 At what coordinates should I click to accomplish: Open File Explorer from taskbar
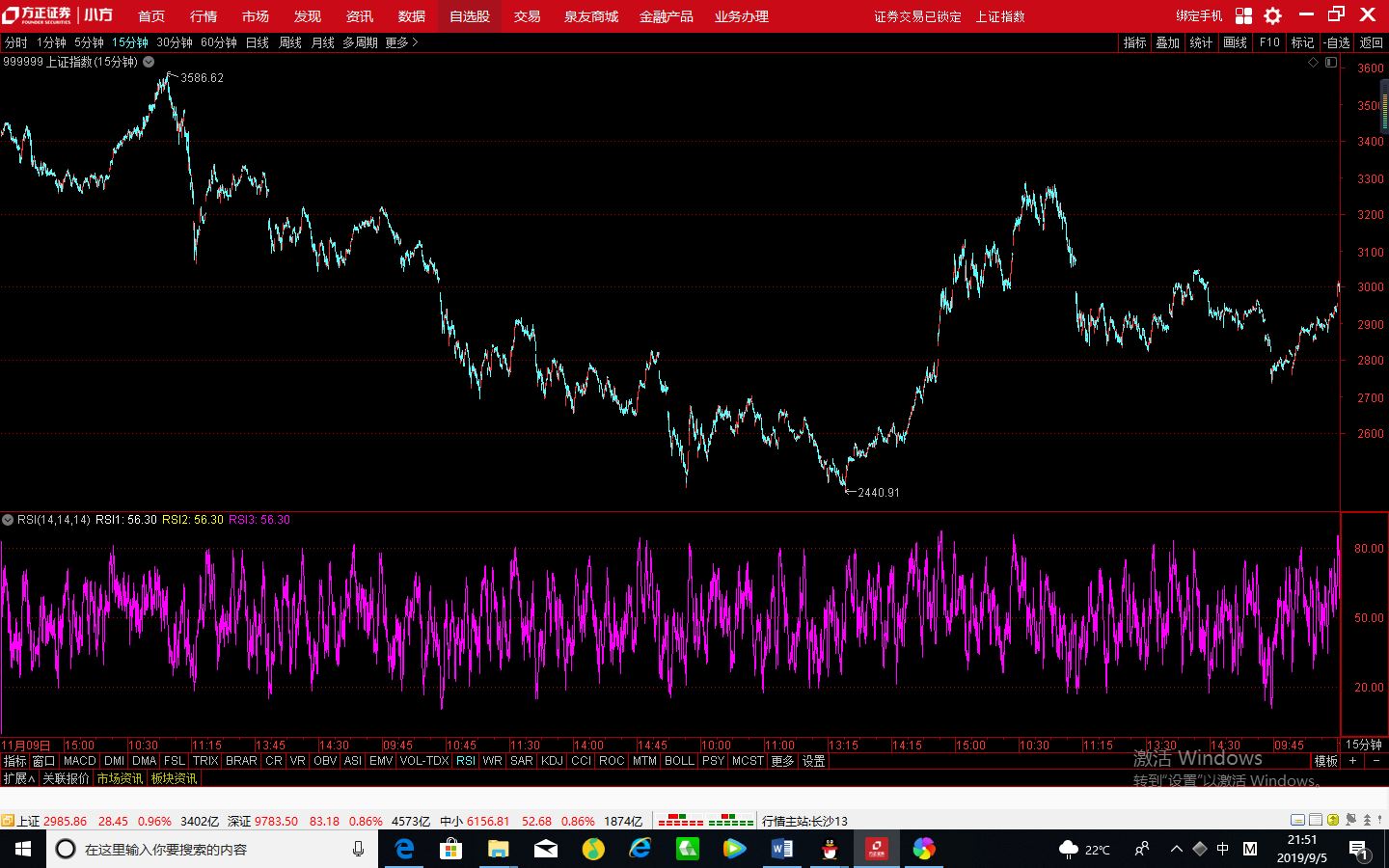coord(498,849)
